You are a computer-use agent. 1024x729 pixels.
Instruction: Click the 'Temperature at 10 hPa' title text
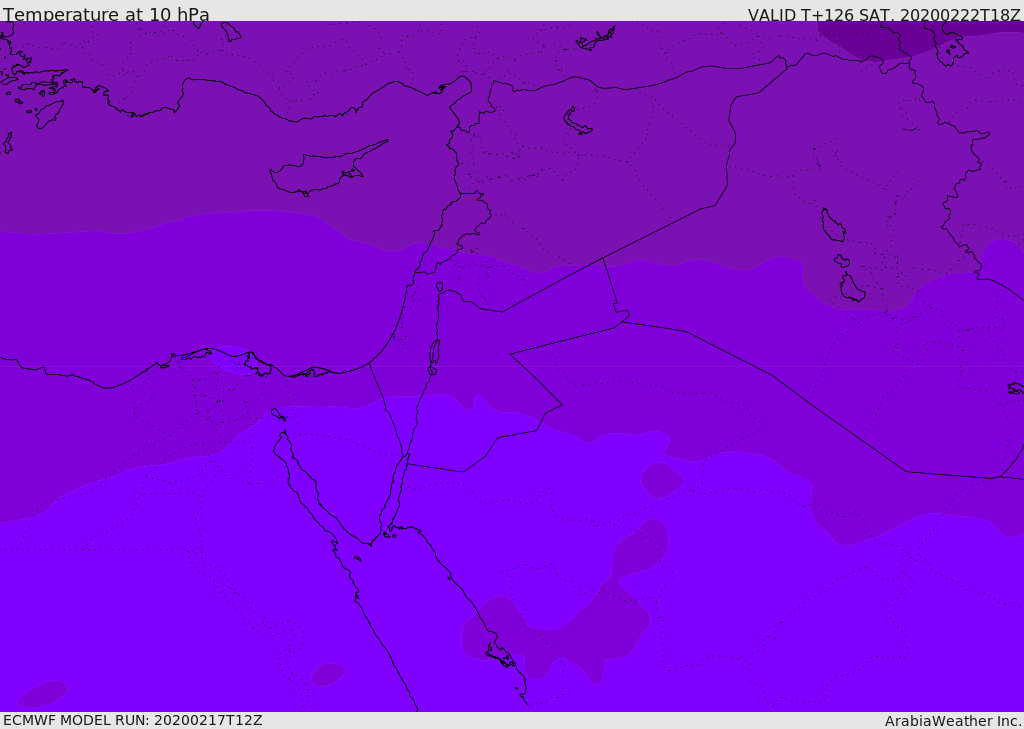(106, 14)
